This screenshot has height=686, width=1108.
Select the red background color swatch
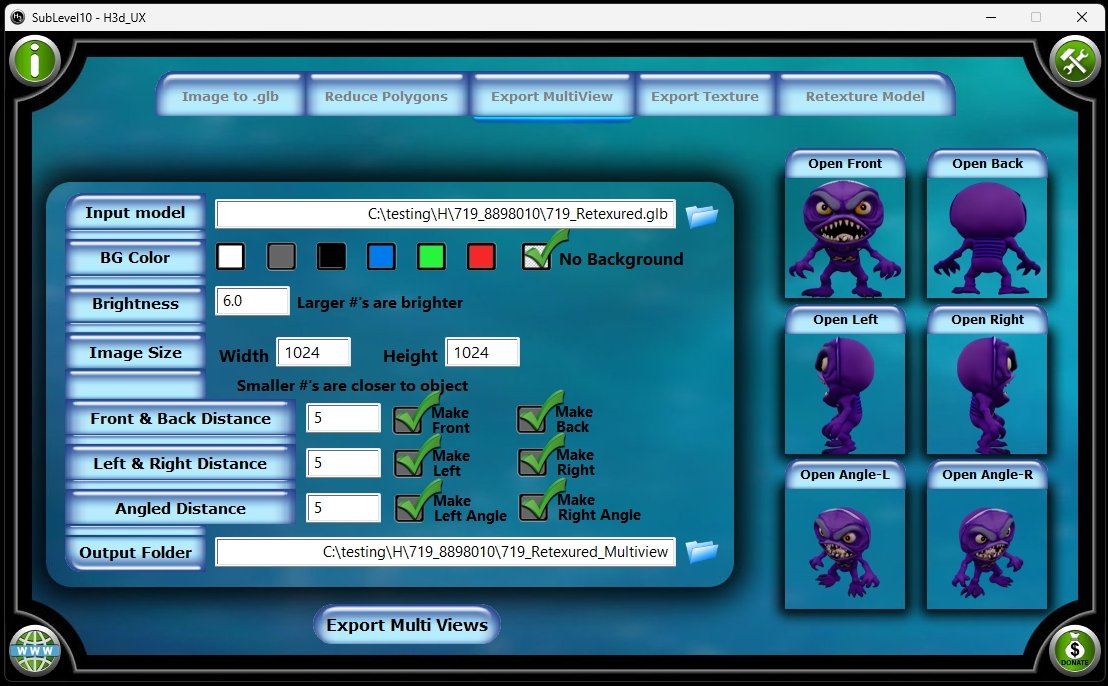(x=481, y=257)
